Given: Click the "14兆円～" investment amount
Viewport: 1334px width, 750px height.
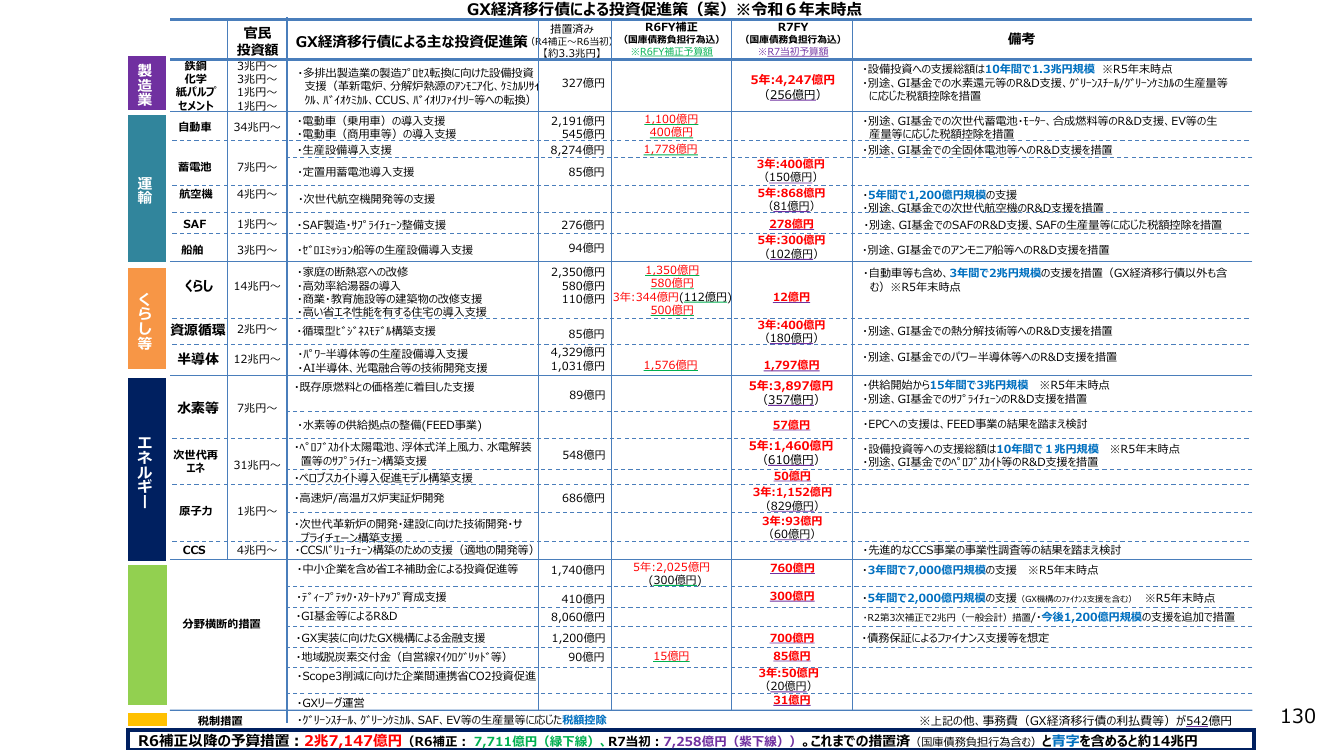Looking at the screenshot, I should (256, 287).
